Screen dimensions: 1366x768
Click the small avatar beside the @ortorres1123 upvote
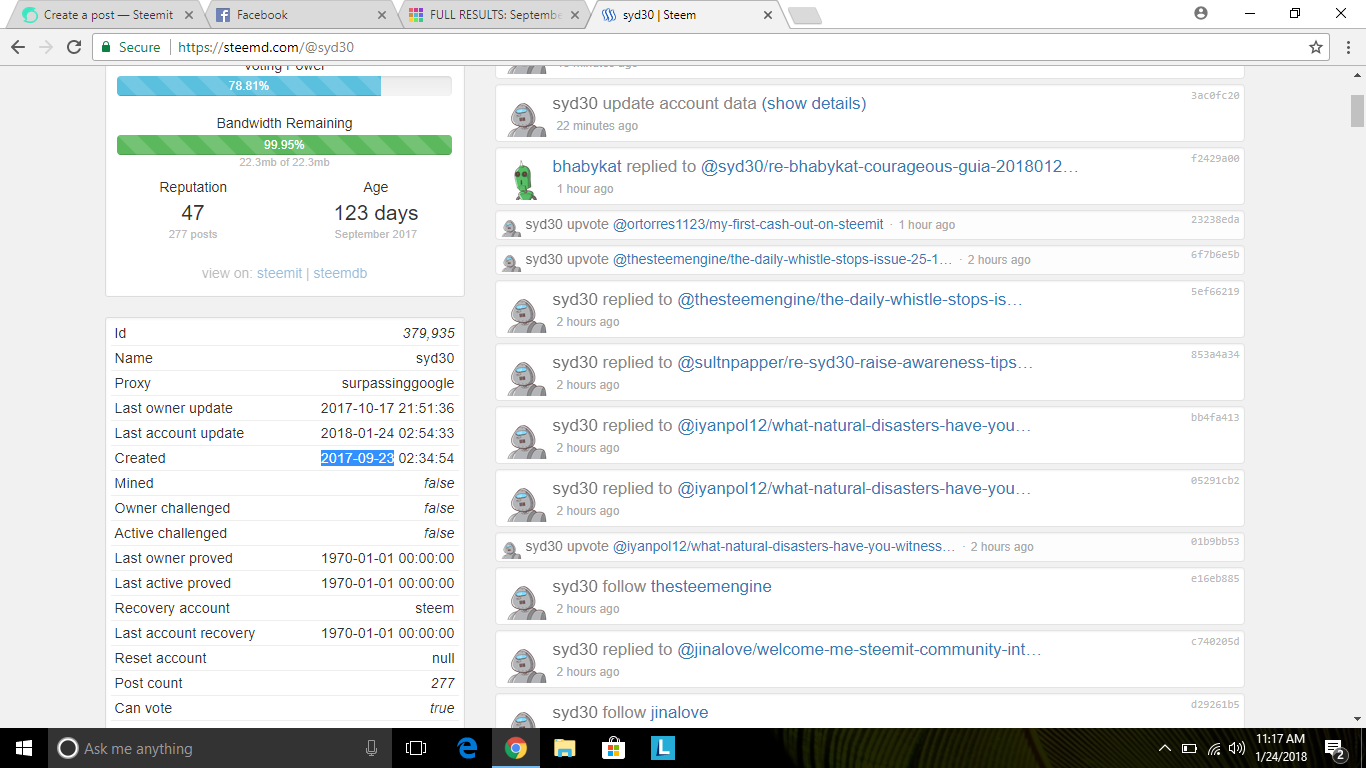click(x=511, y=226)
